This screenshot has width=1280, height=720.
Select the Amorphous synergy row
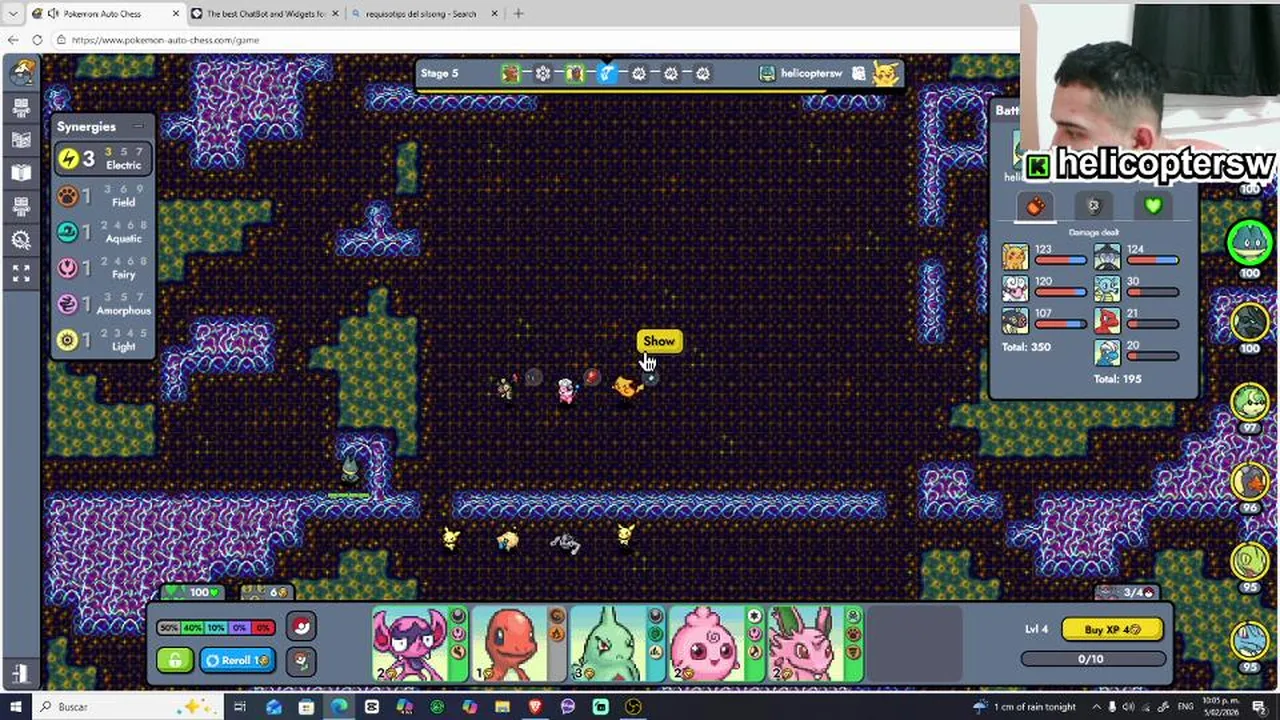[103, 303]
